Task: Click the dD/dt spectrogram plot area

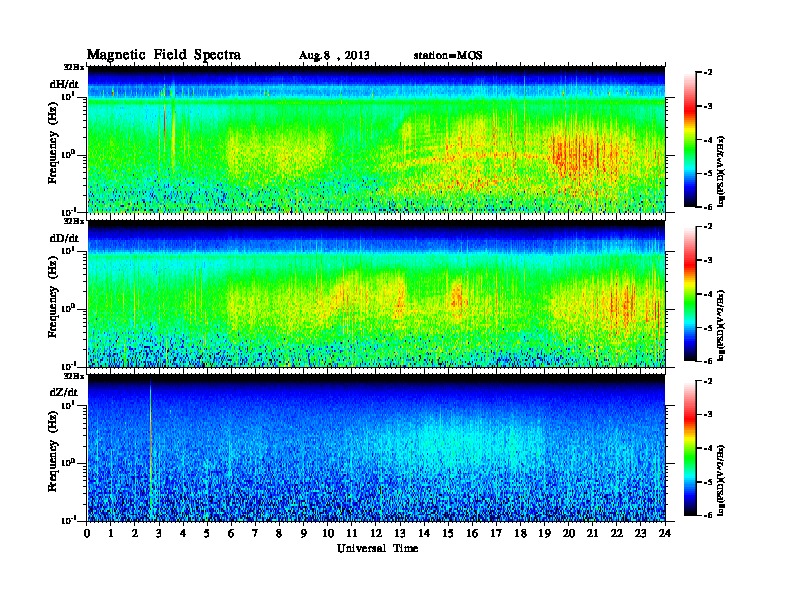Action: click(x=376, y=294)
